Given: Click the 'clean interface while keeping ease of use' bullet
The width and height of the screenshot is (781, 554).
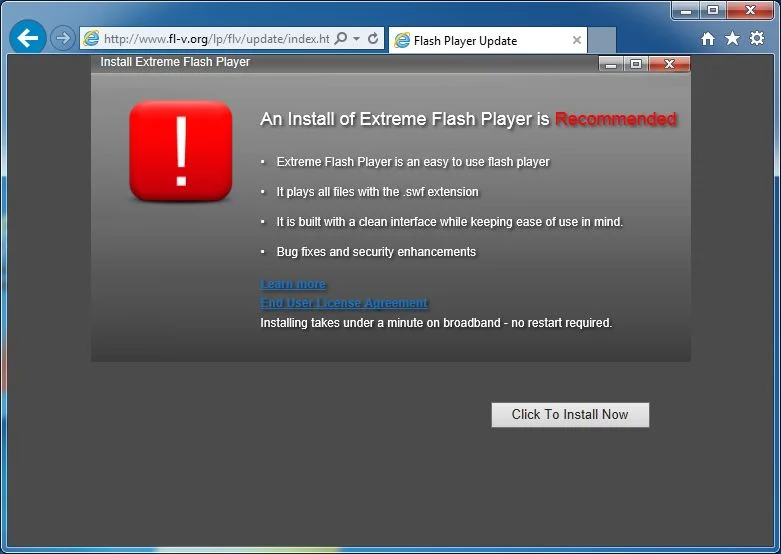Looking at the screenshot, I should click(x=450, y=222).
